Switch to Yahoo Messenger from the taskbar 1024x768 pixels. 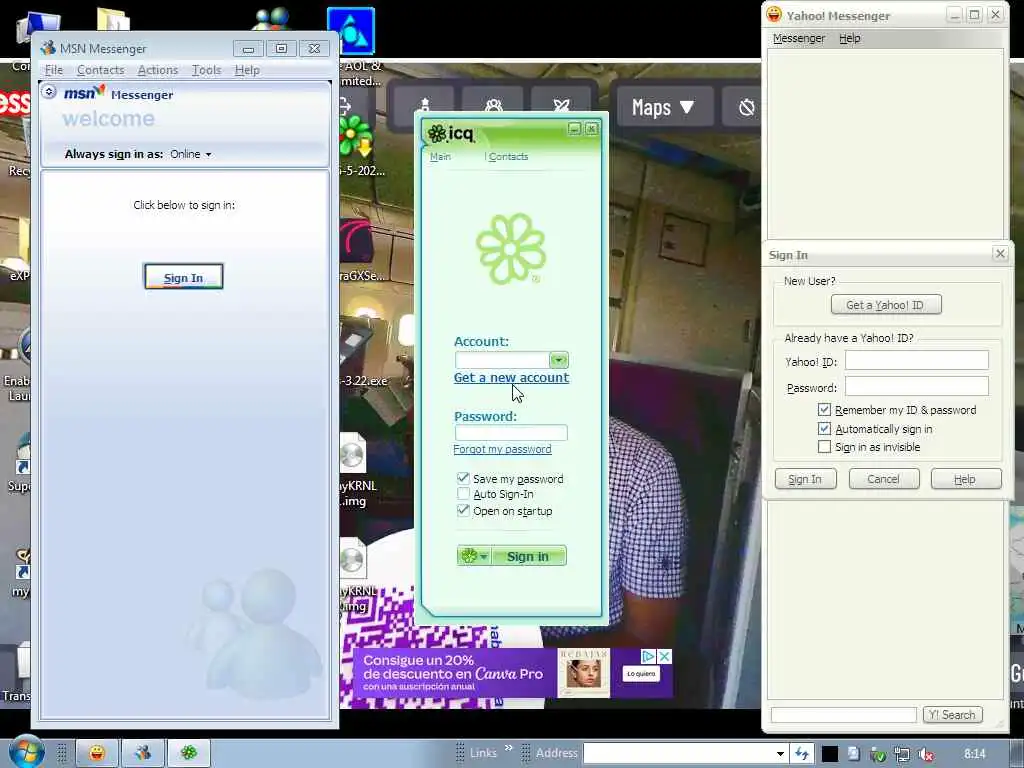97,753
